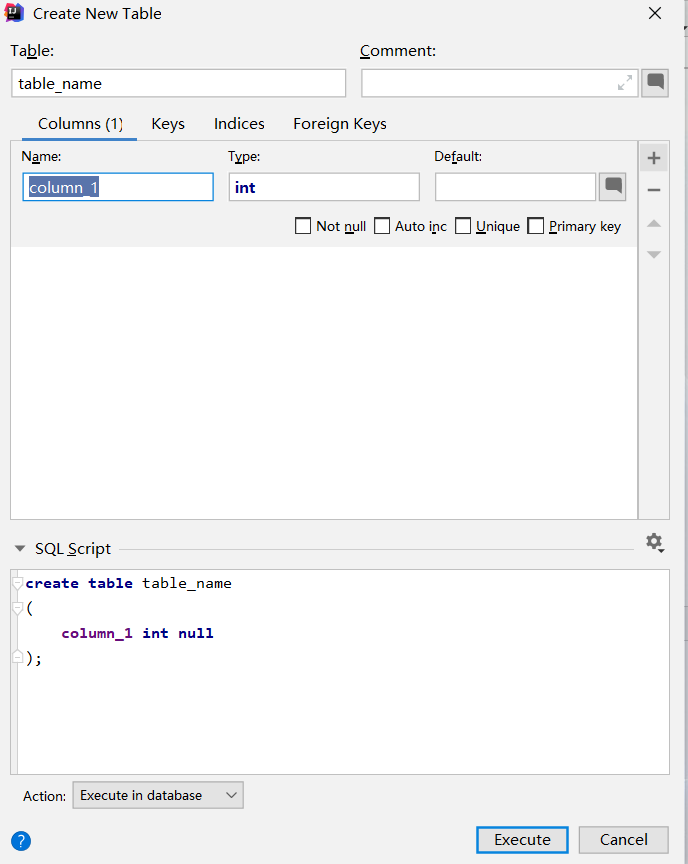Open help with the question mark icon

click(21, 841)
